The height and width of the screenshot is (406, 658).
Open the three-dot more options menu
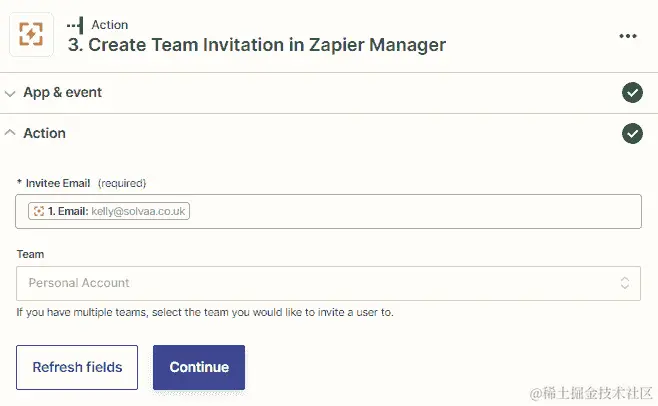click(x=627, y=36)
